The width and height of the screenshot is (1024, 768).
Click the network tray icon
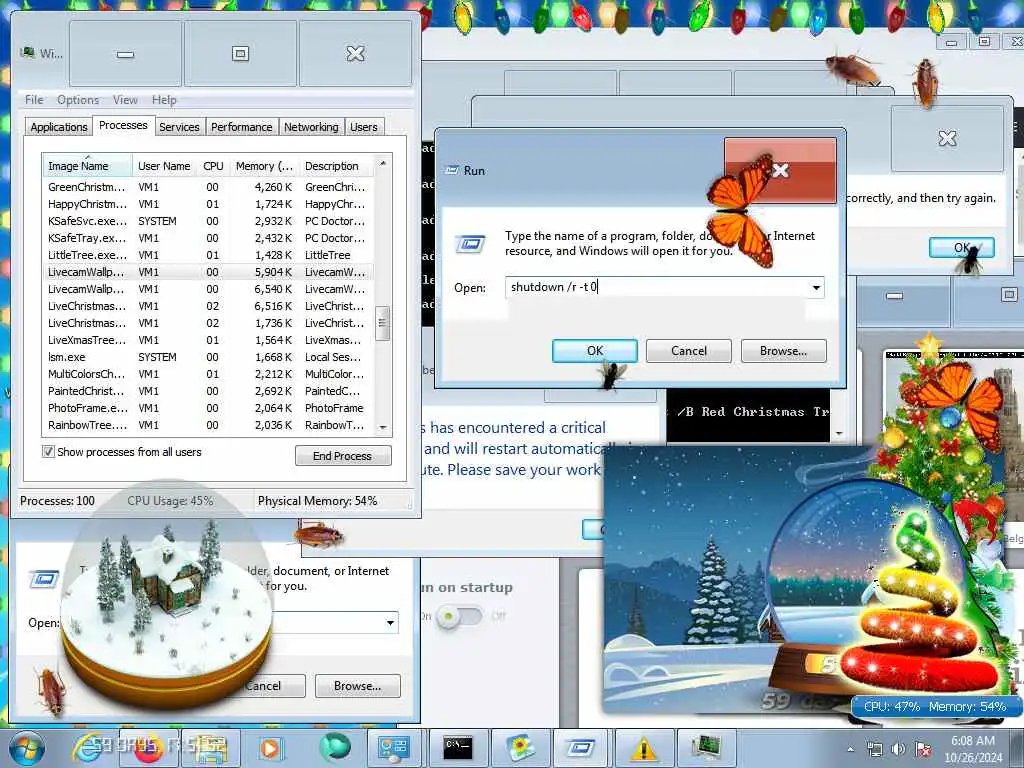click(874, 749)
